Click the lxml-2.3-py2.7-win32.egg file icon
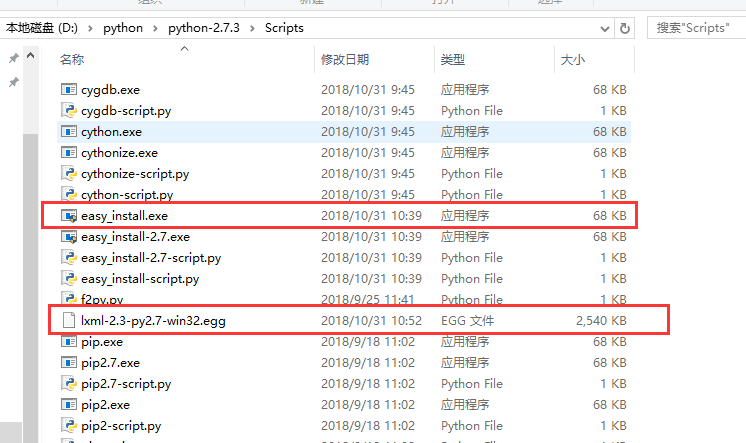The height and width of the screenshot is (443, 746). (69, 321)
